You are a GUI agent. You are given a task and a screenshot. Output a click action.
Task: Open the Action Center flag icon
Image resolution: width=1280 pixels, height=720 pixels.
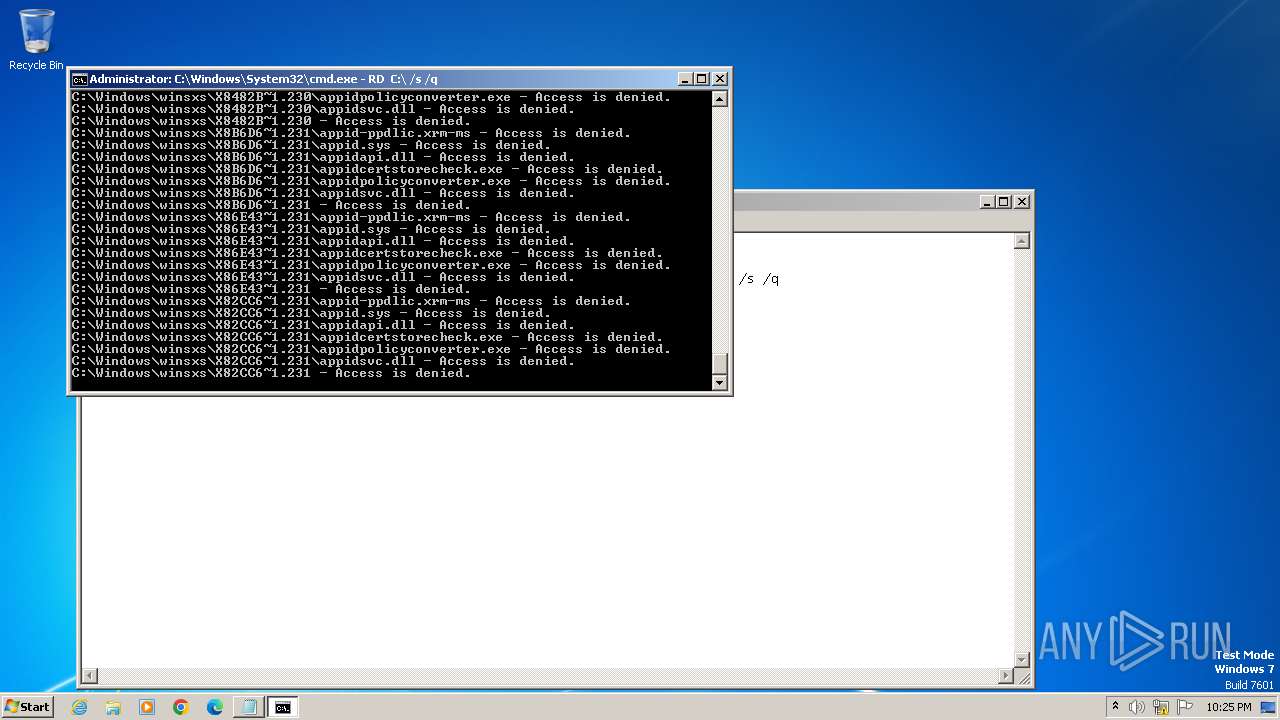[x=1185, y=707]
